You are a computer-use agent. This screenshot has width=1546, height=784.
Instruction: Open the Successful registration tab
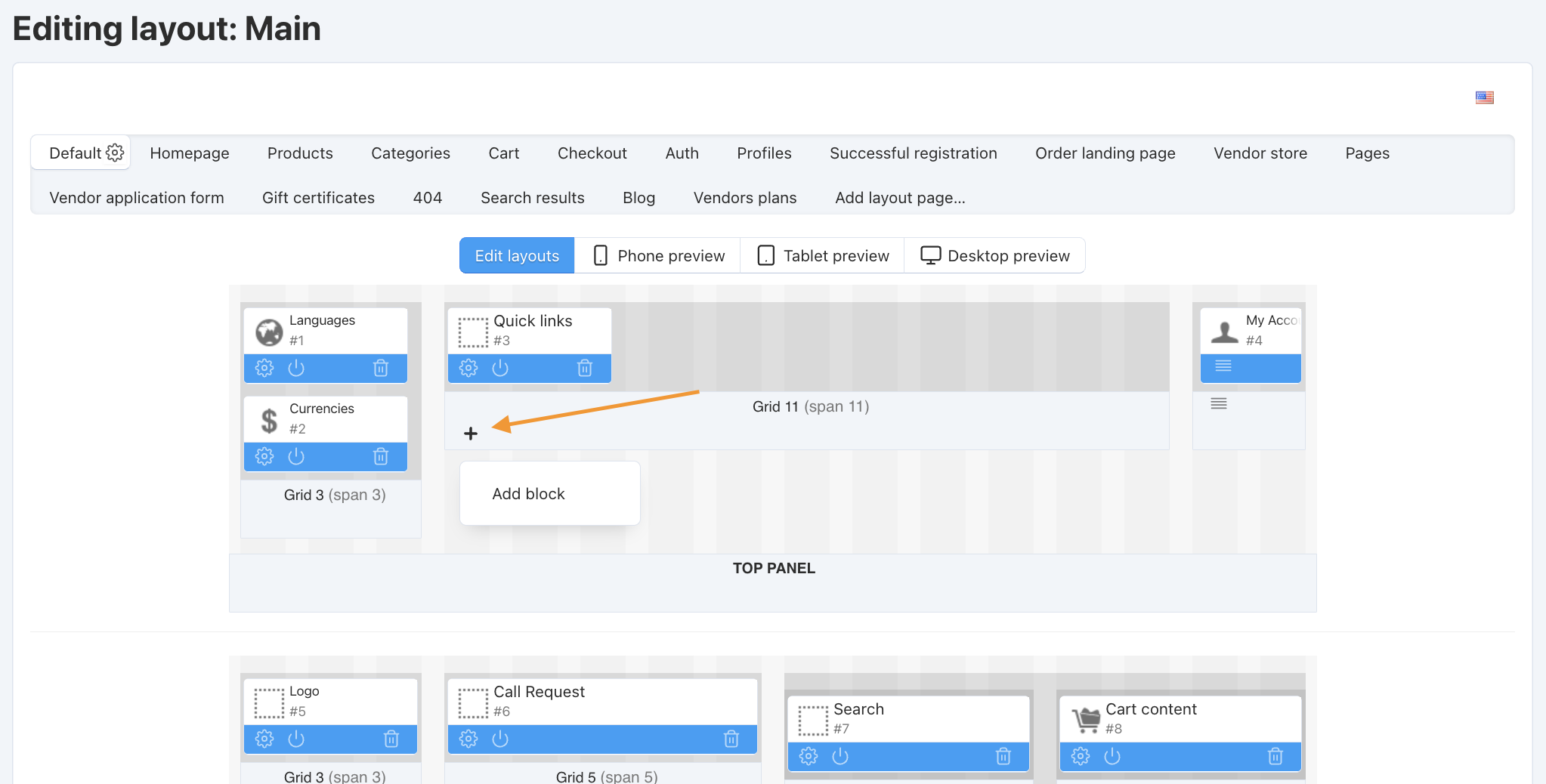(914, 153)
